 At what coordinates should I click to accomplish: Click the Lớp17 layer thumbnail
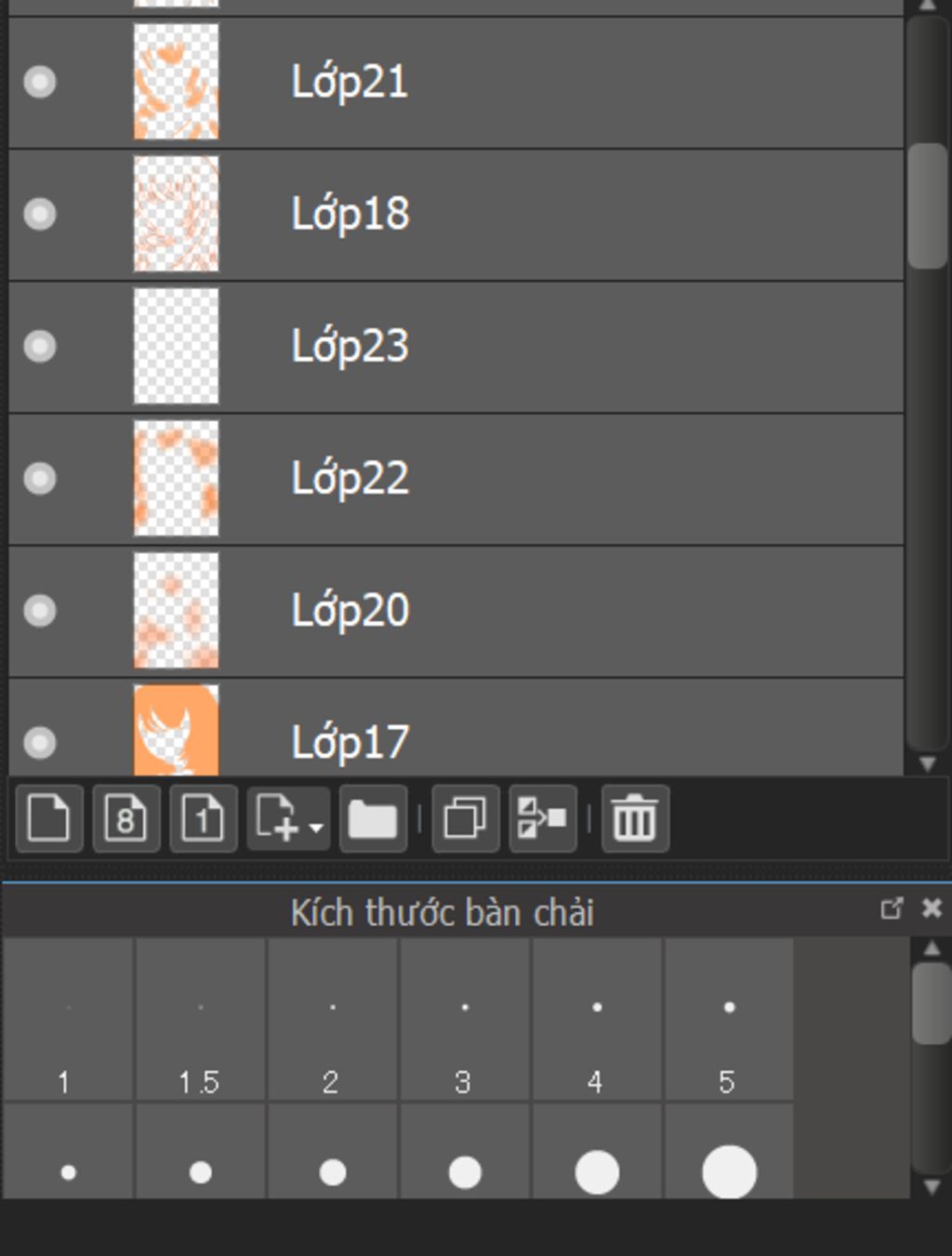click(x=176, y=731)
